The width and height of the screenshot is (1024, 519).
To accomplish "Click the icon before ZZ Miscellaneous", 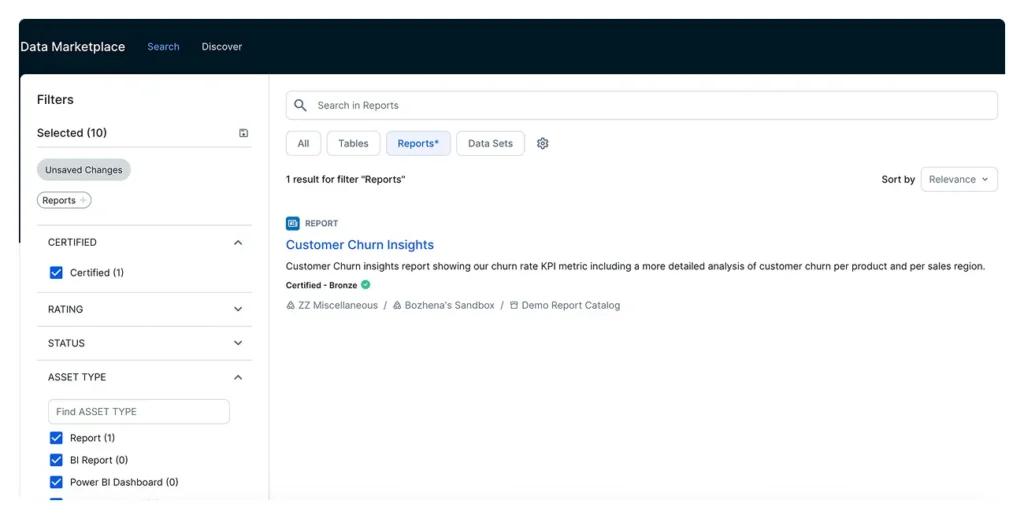I will click(291, 306).
